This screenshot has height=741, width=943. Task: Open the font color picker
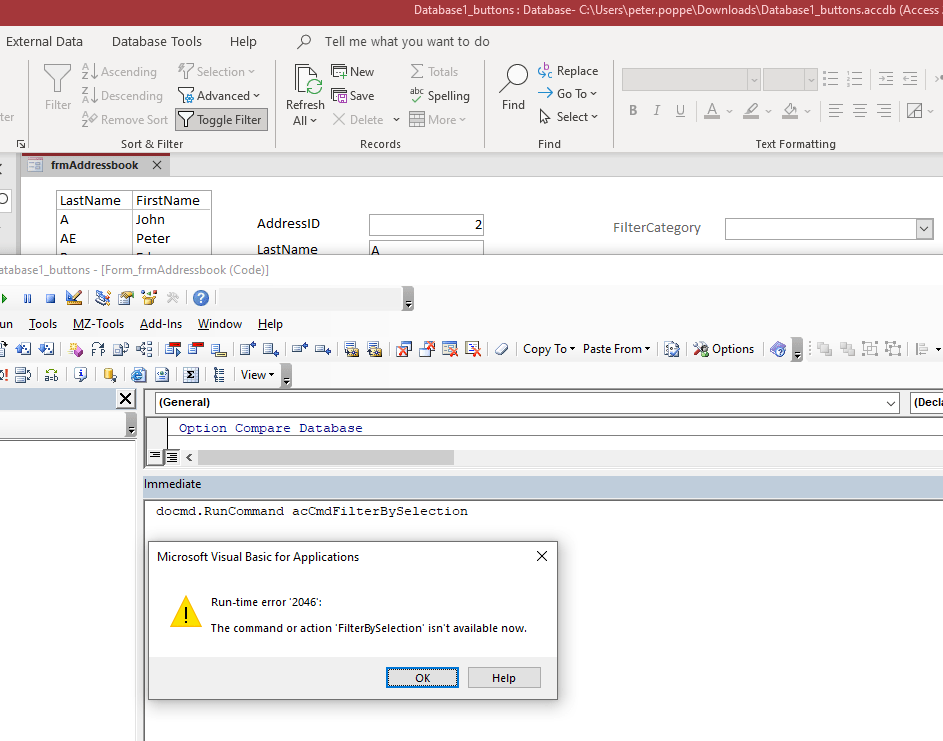[x=727, y=111]
